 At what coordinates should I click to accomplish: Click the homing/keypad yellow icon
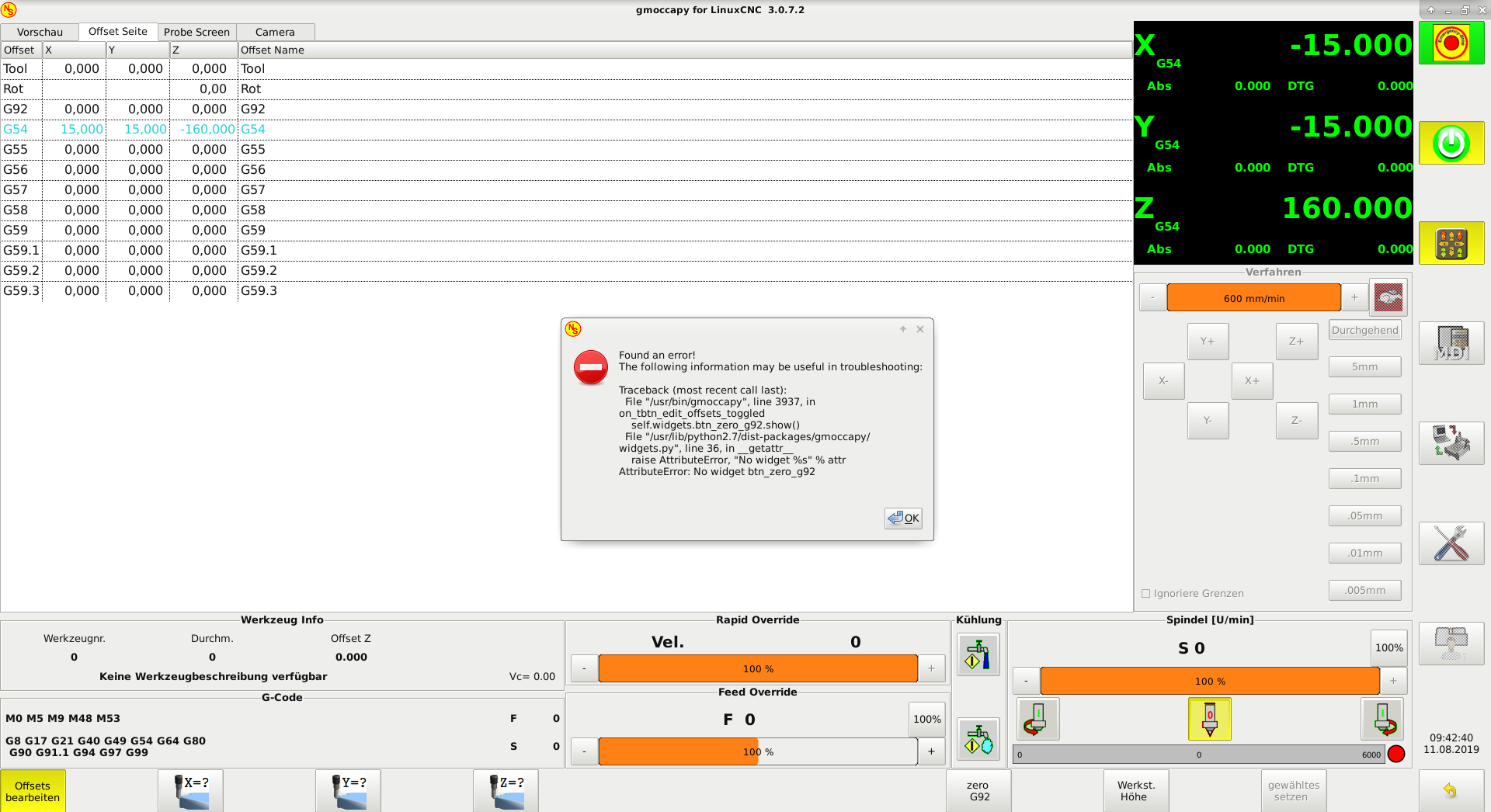(1451, 243)
